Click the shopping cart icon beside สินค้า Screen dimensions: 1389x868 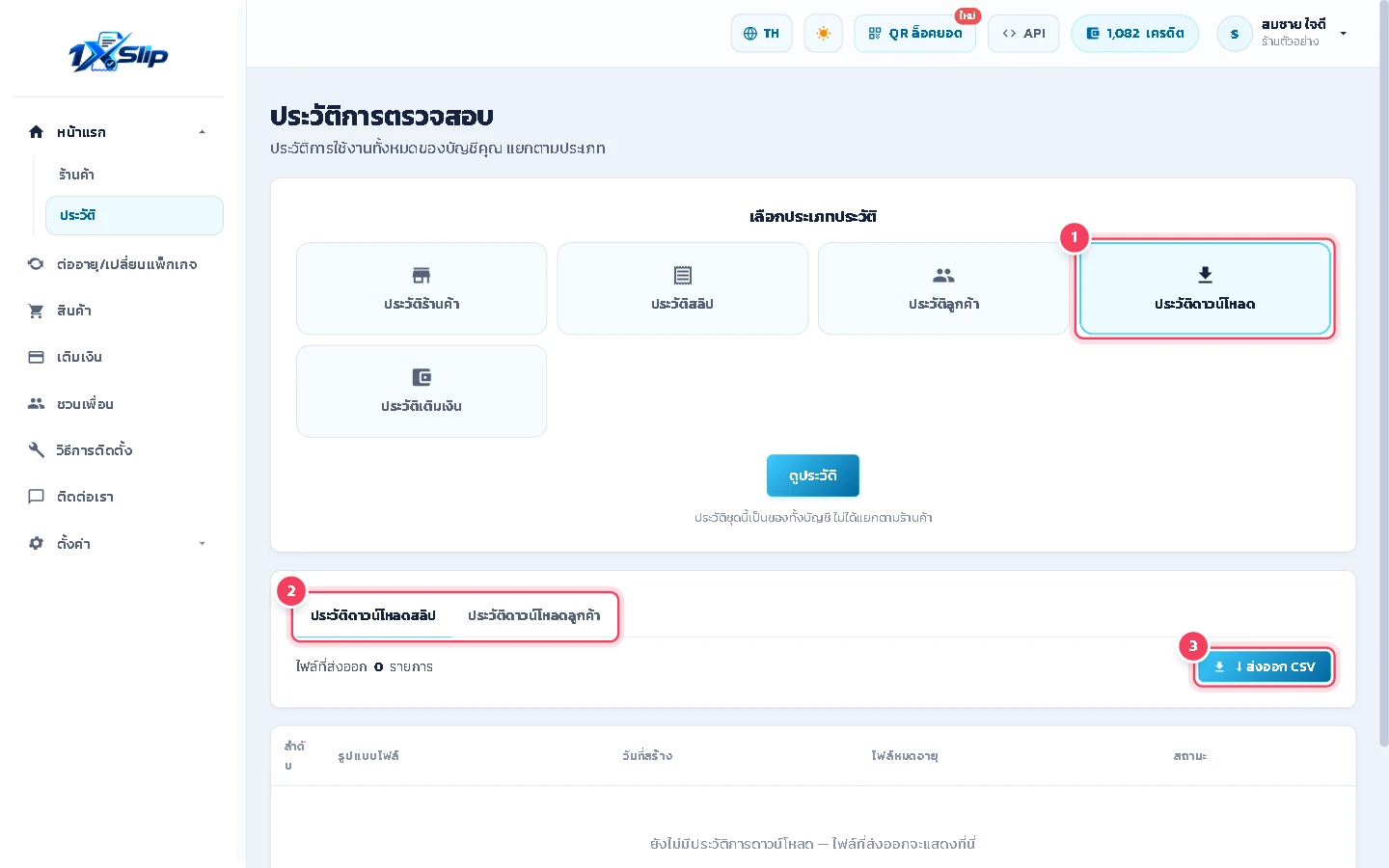click(37, 311)
